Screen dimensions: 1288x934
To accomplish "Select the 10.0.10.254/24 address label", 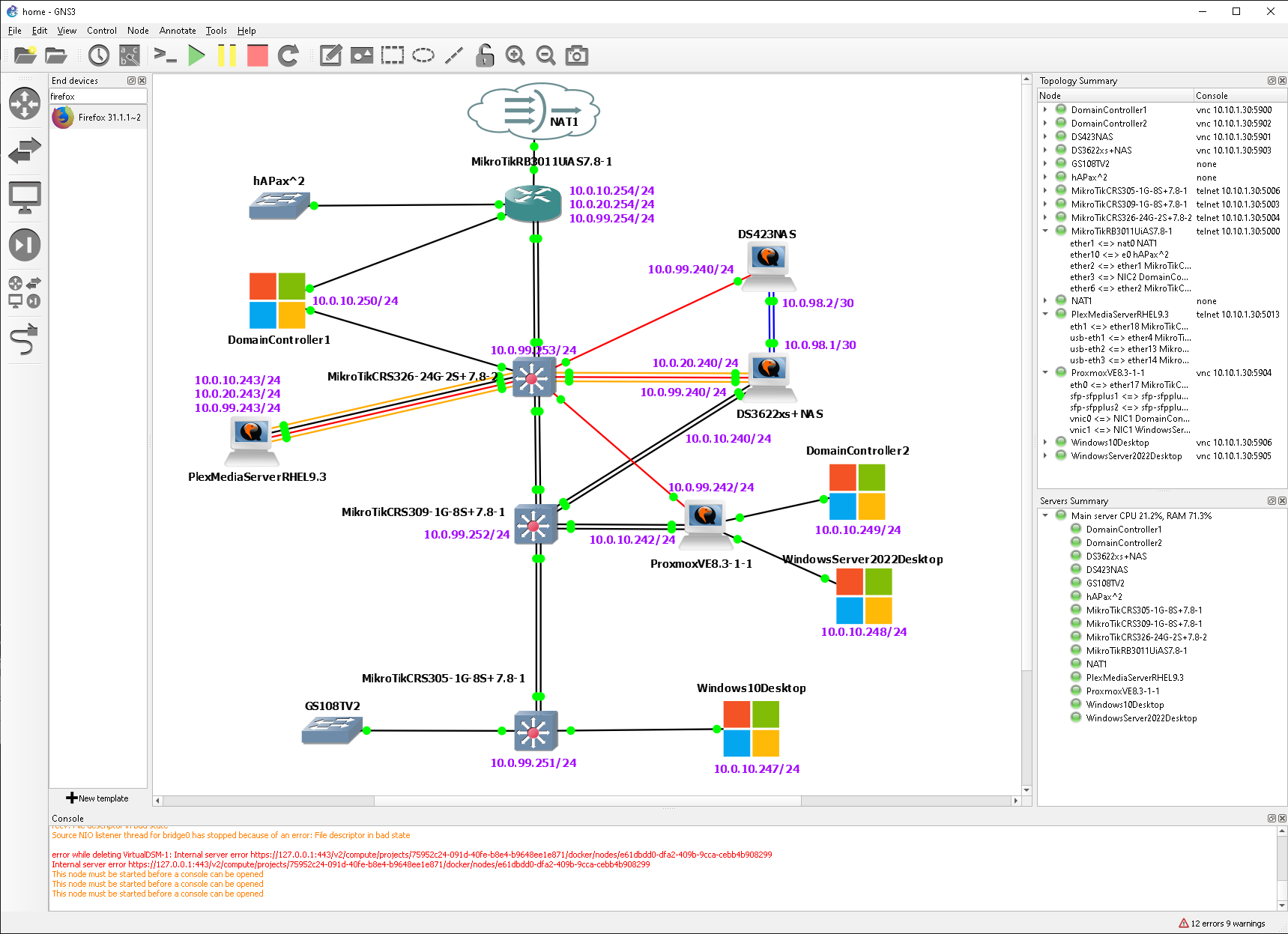I will (611, 191).
